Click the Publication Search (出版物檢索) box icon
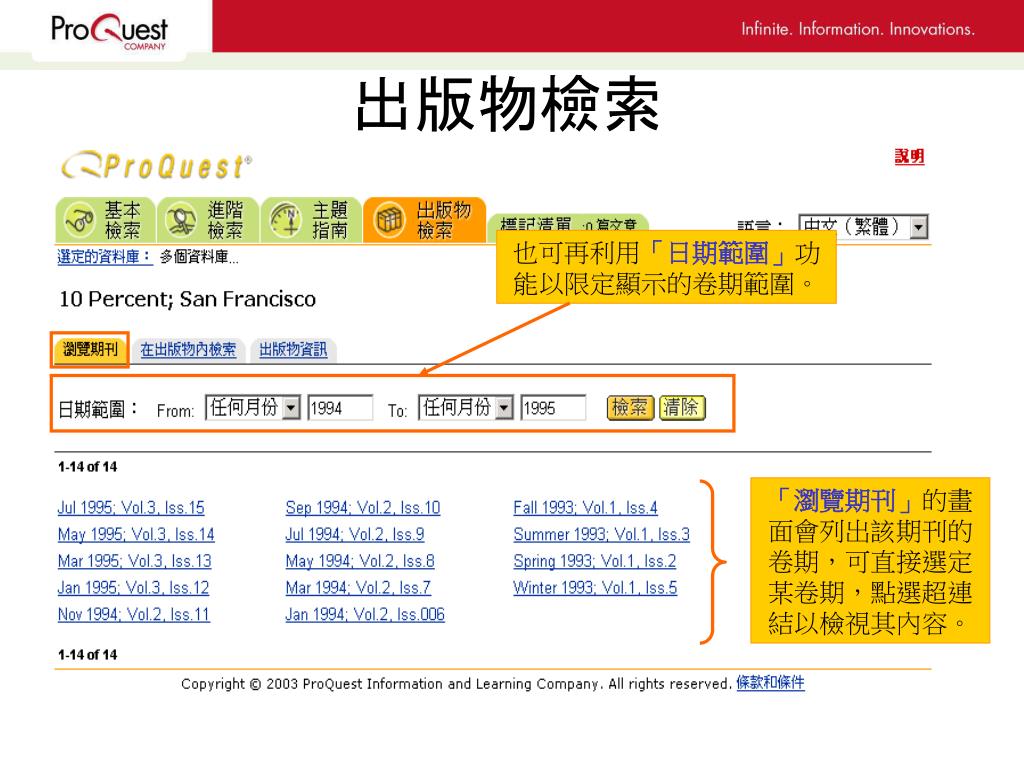Viewport: 1024px width, 768px height. pyautogui.click(x=389, y=220)
